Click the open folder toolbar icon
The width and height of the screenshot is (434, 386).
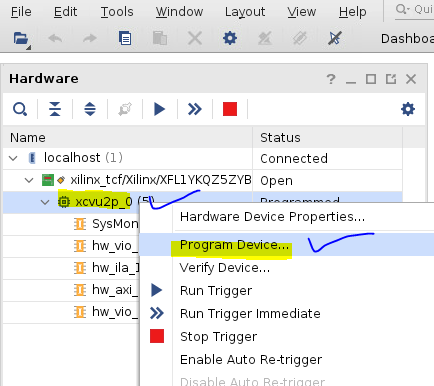pos(21,39)
